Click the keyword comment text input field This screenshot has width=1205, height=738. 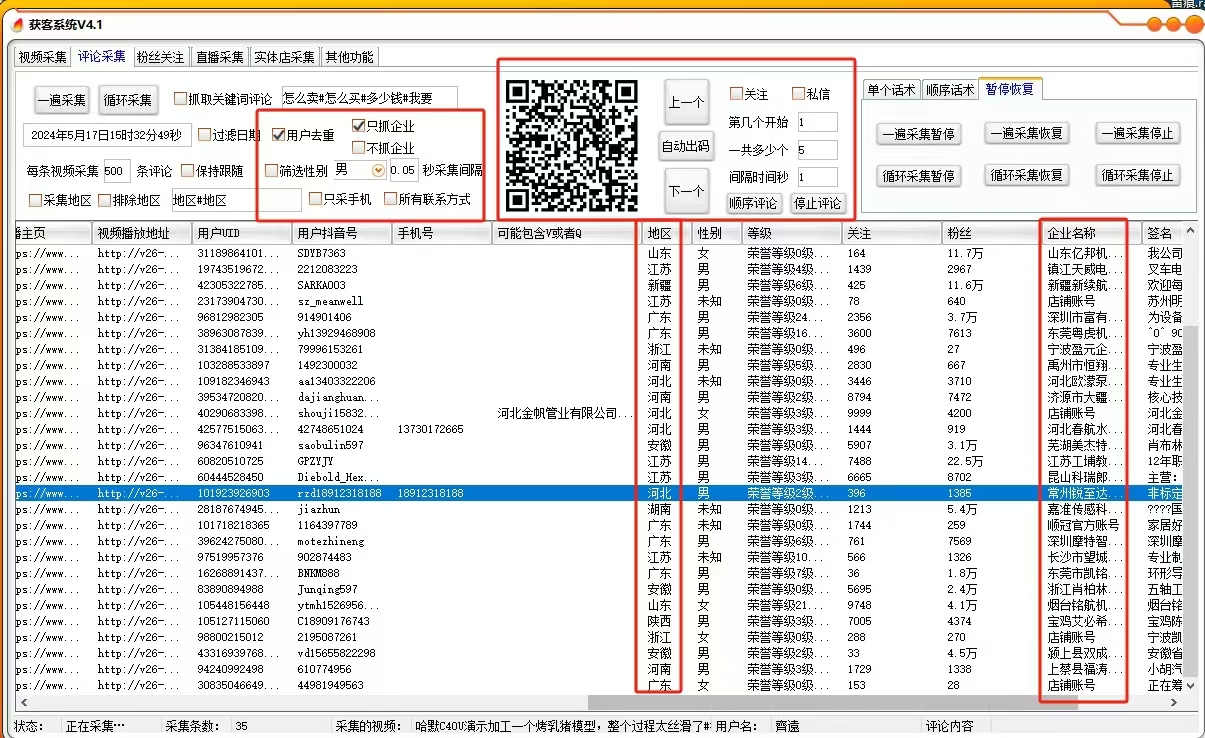tap(369, 98)
